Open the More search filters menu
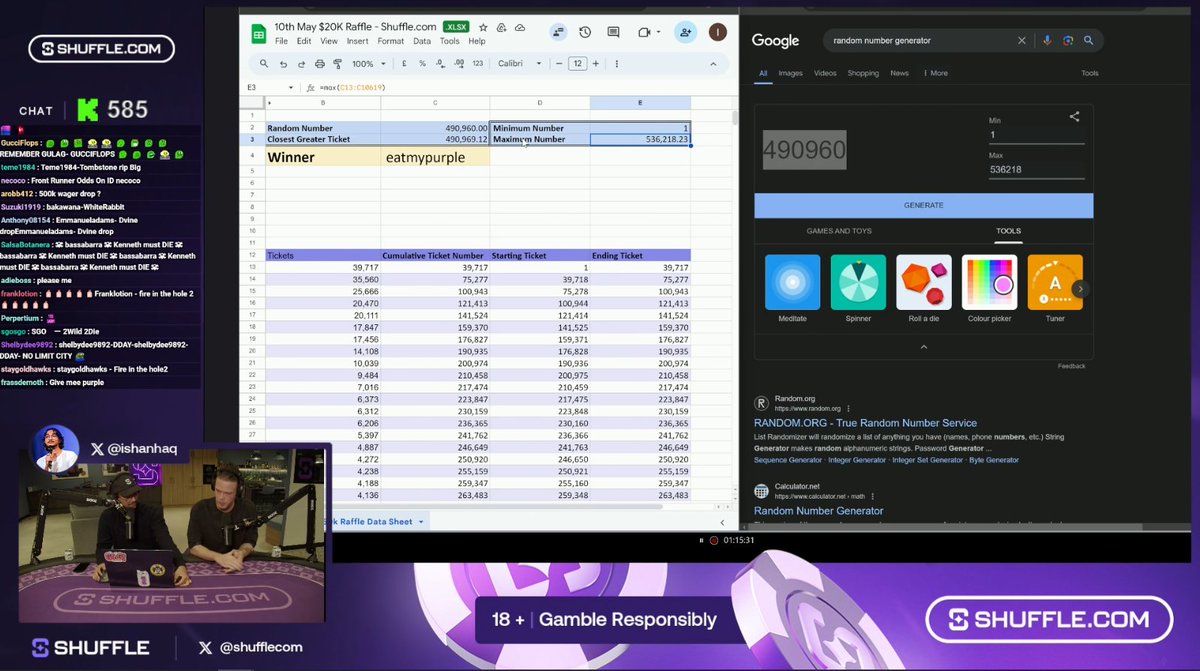 tap(936, 73)
